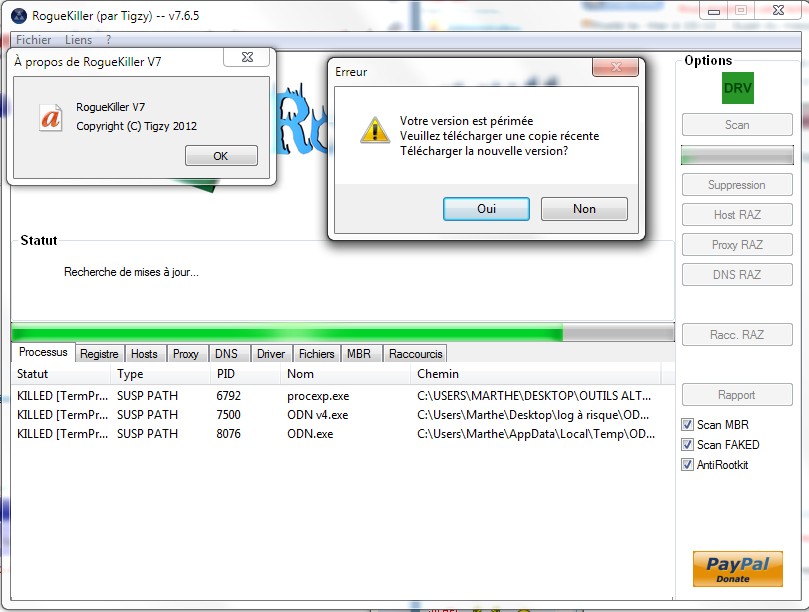This screenshot has width=809, height=612.
Task: Click PID 7500 cell
Action: point(229,415)
